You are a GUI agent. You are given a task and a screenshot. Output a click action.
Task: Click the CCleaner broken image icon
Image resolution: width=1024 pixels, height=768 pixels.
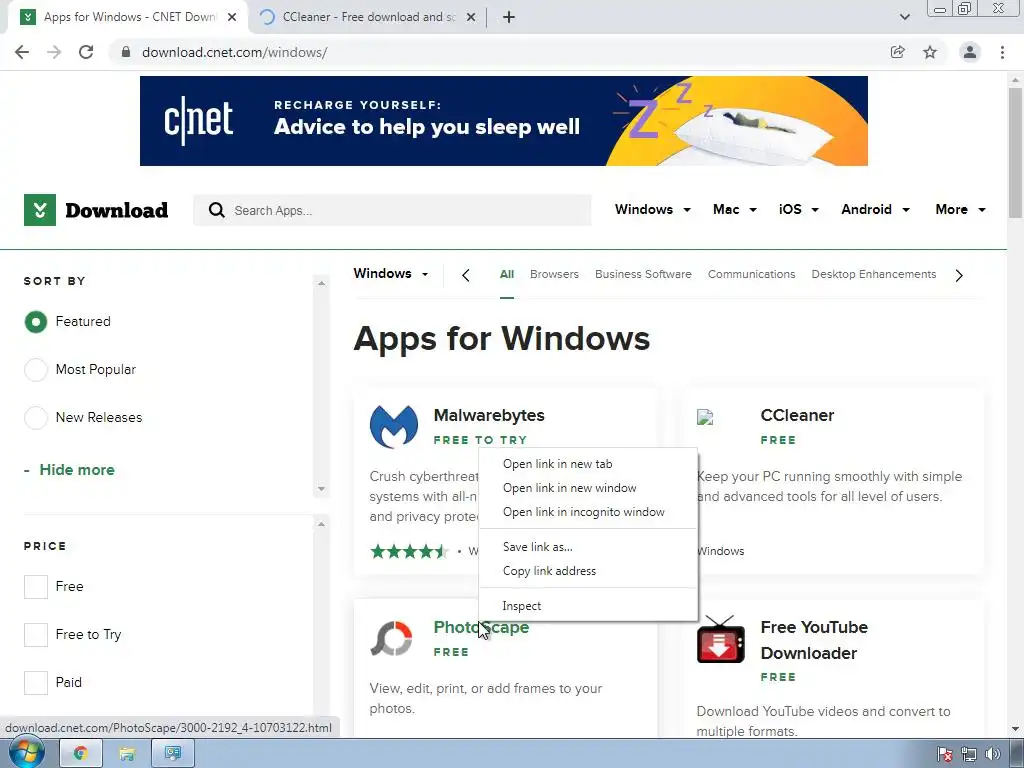[x=705, y=417]
